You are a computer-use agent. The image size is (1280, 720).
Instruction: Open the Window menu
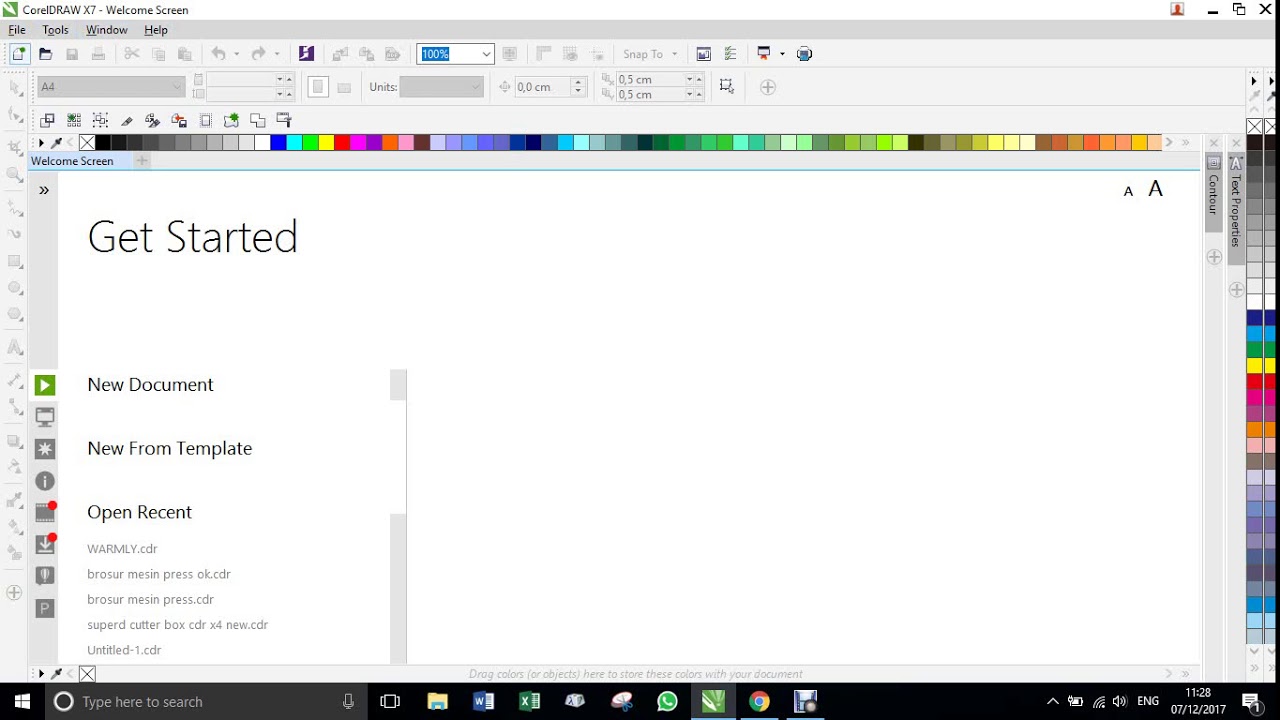(106, 30)
